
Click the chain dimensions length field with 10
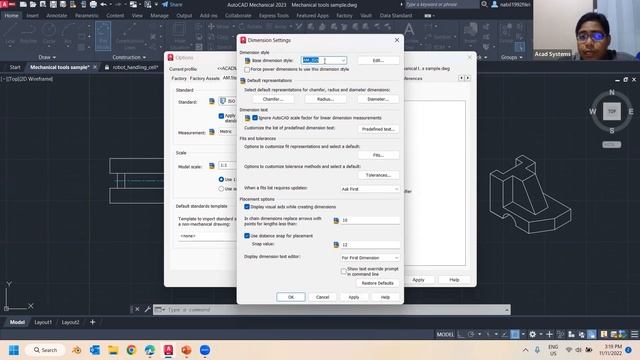(x=370, y=220)
